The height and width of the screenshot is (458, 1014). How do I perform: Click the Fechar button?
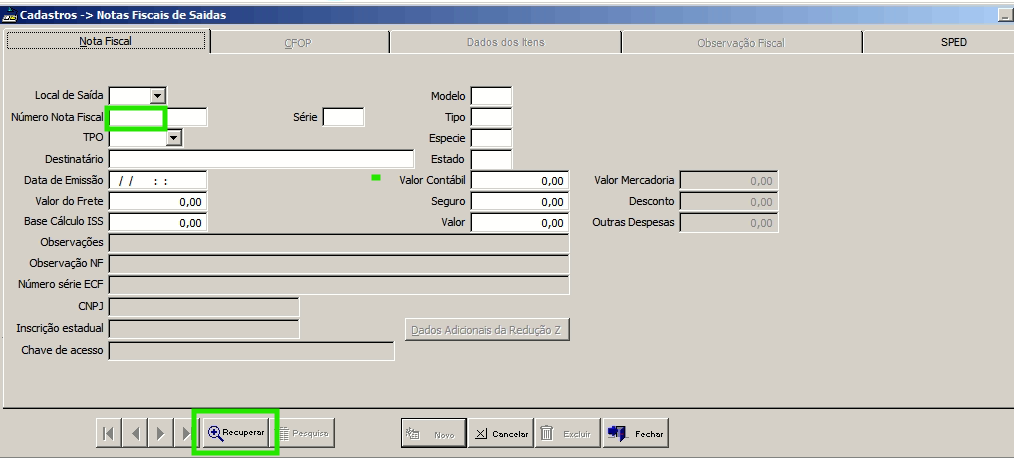(x=636, y=433)
